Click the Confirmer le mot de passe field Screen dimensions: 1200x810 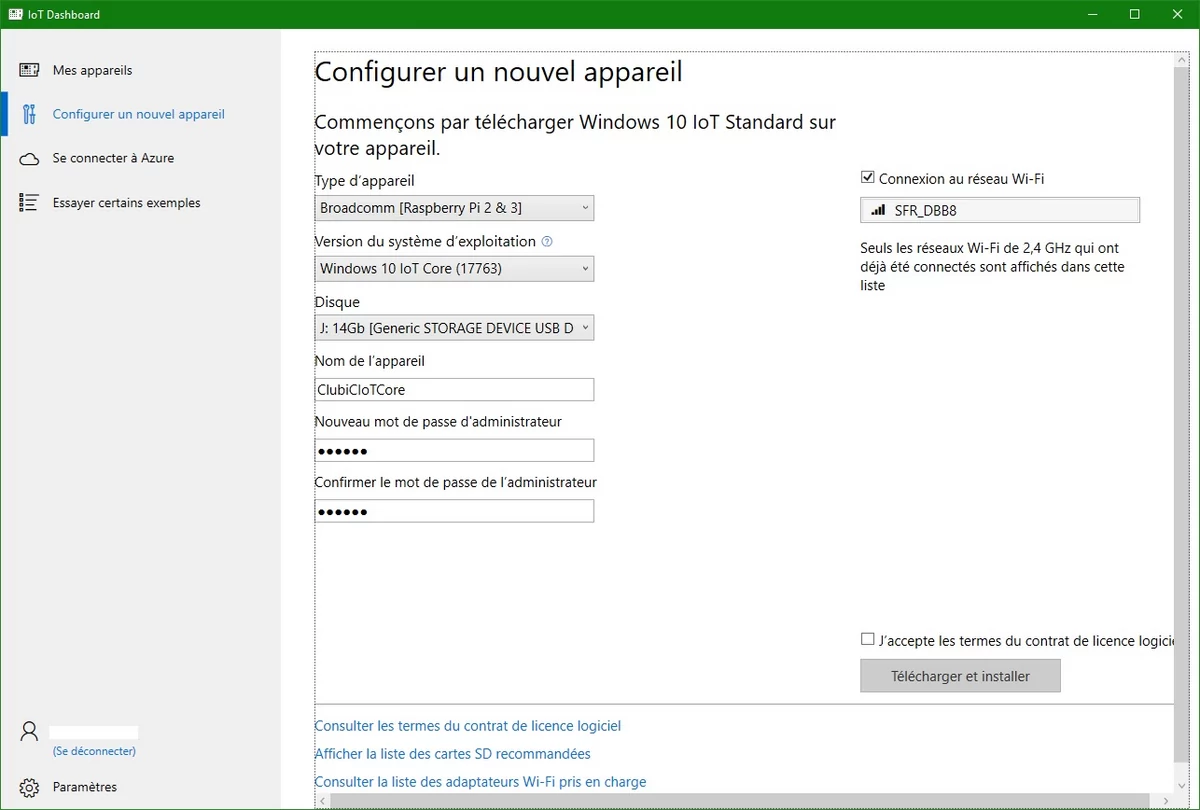coord(454,511)
